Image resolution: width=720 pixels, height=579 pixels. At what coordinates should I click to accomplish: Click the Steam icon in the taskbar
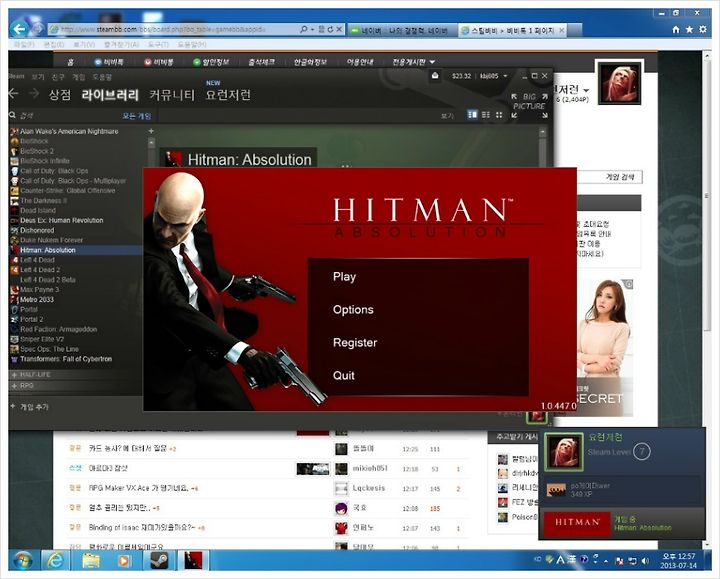coord(159,561)
